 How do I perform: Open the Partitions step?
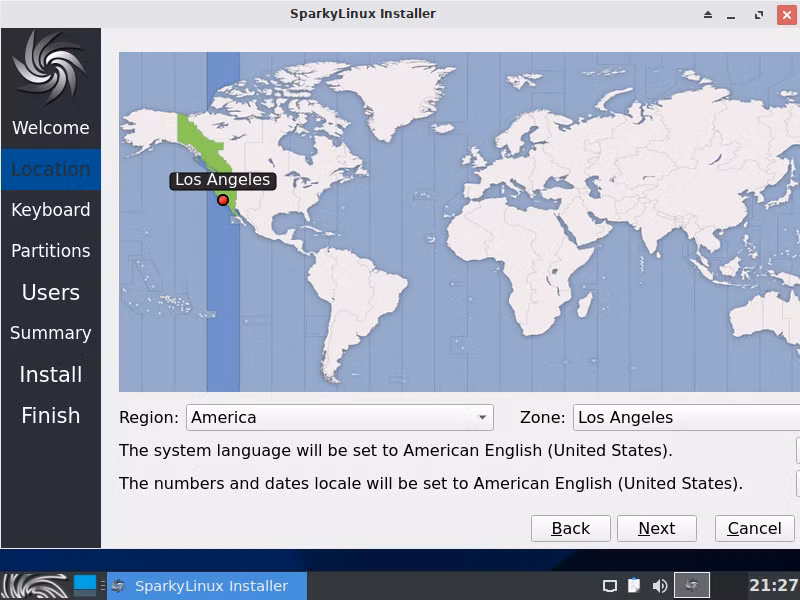pyautogui.click(x=51, y=251)
